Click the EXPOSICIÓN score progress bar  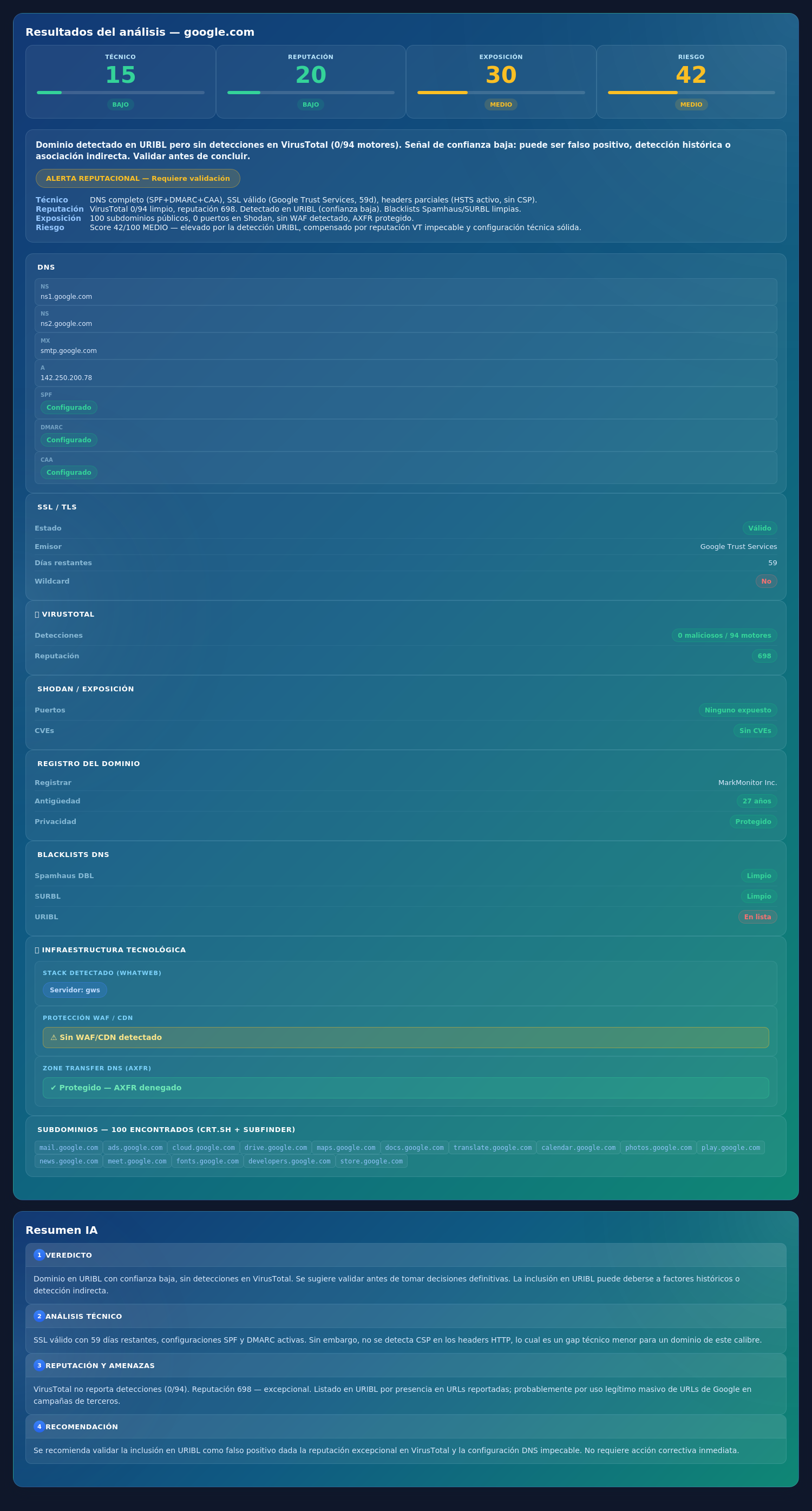tap(501, 93)
